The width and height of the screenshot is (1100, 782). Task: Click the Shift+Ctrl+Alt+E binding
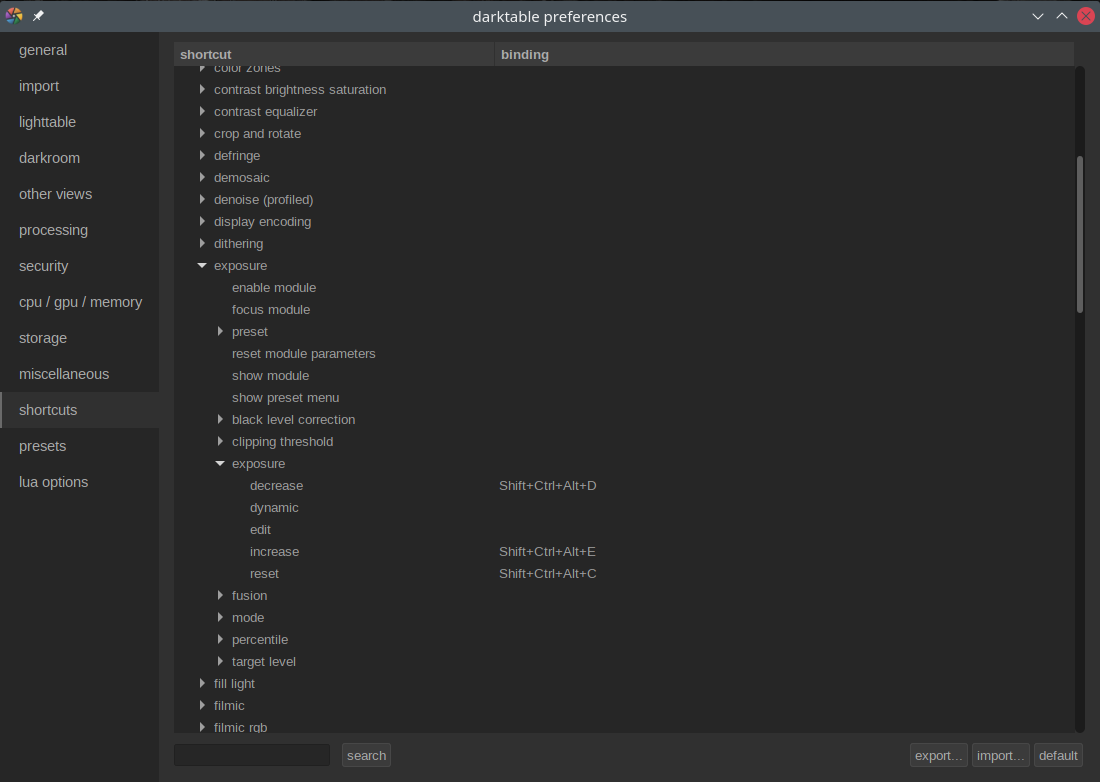tap(547, 551)
